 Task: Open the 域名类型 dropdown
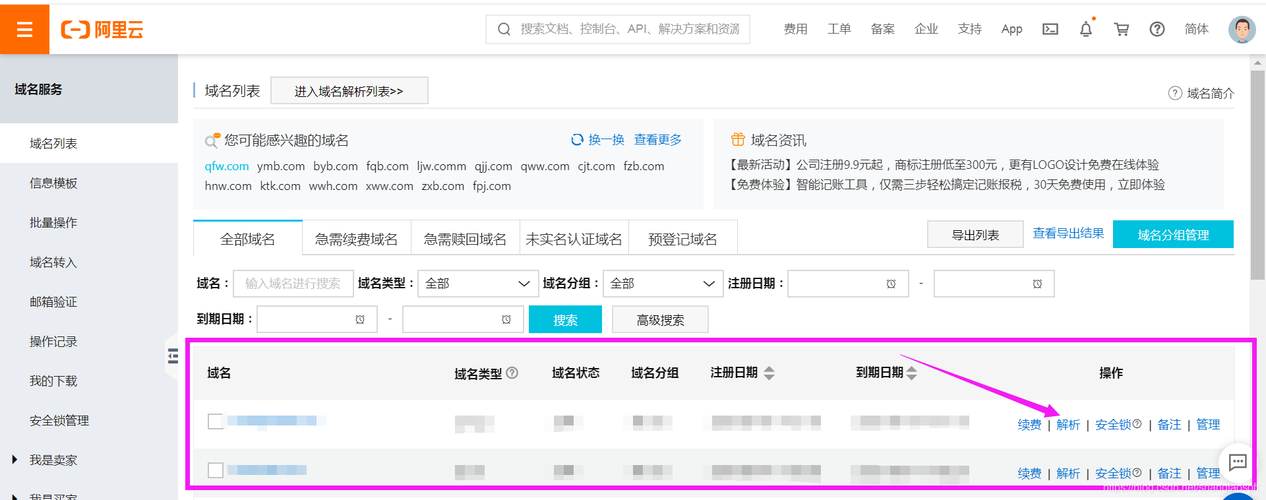pos(477,283)
